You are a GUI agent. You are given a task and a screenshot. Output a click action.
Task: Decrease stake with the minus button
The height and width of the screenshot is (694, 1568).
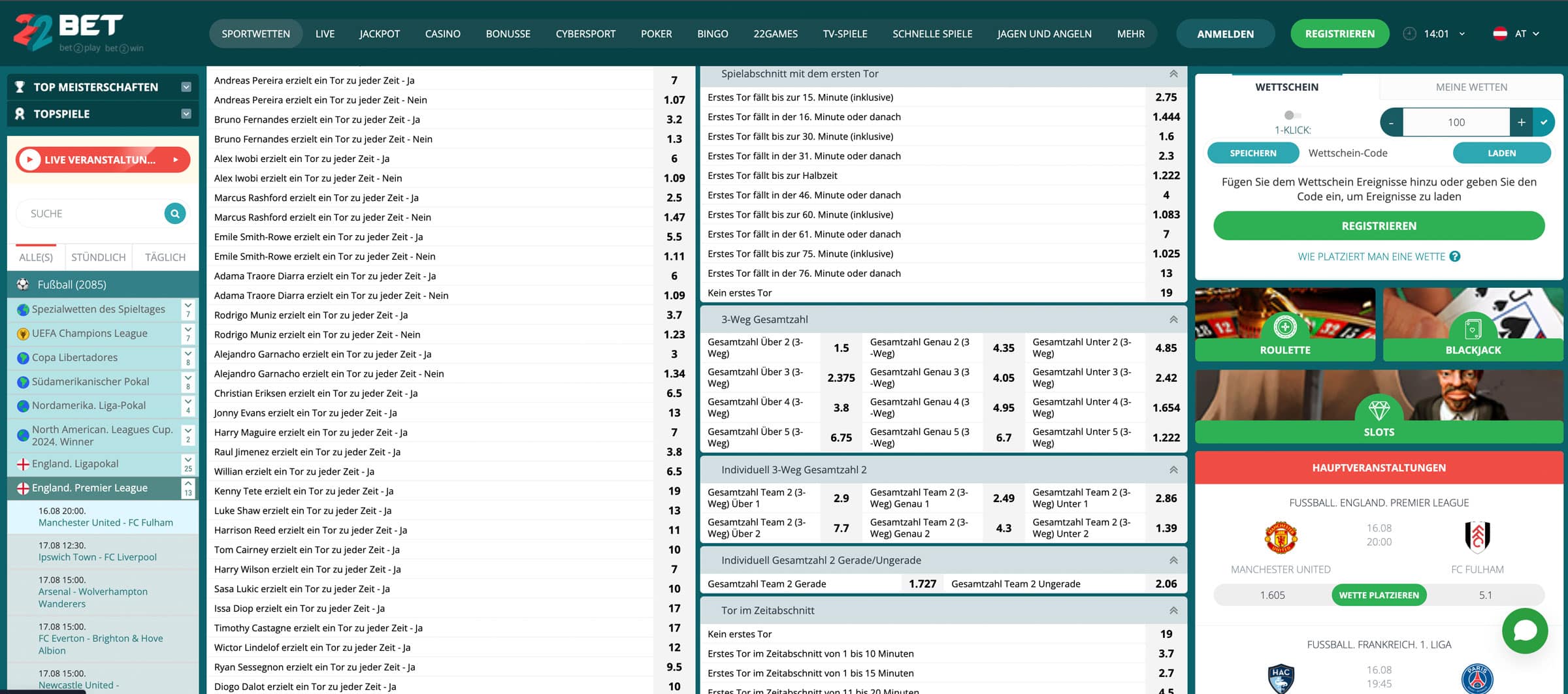click(x=1392, y=122)
